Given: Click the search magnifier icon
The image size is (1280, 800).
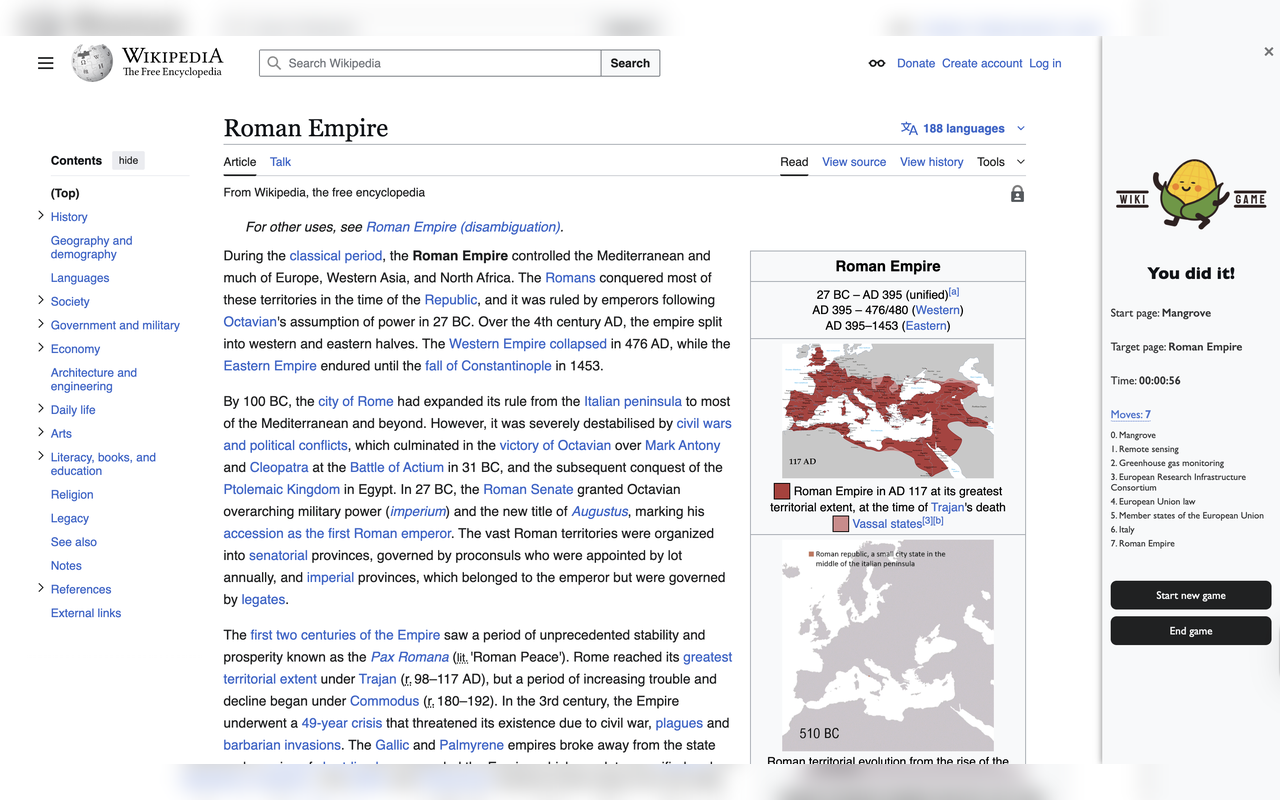Looking at the screenshot, I should click(x=274, y=63).
